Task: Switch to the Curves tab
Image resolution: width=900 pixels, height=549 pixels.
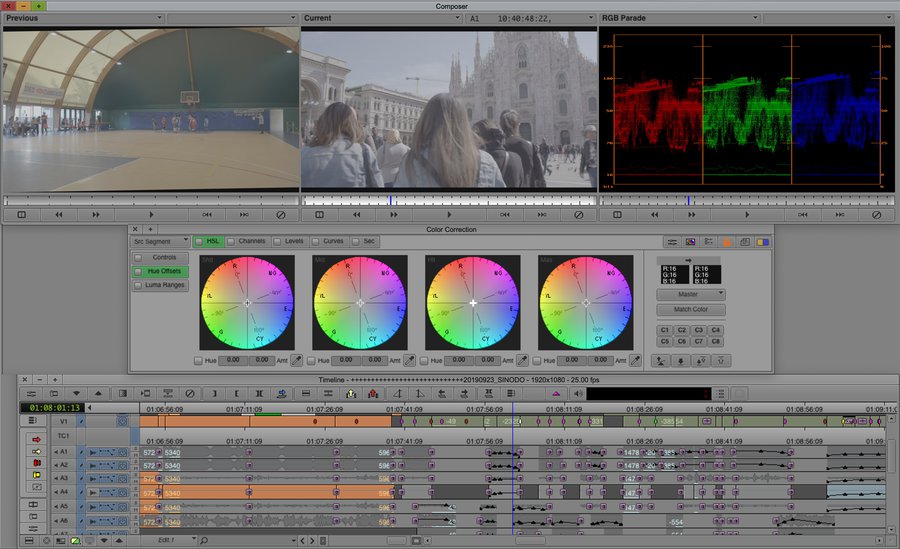Action: [x=333, y=241]
